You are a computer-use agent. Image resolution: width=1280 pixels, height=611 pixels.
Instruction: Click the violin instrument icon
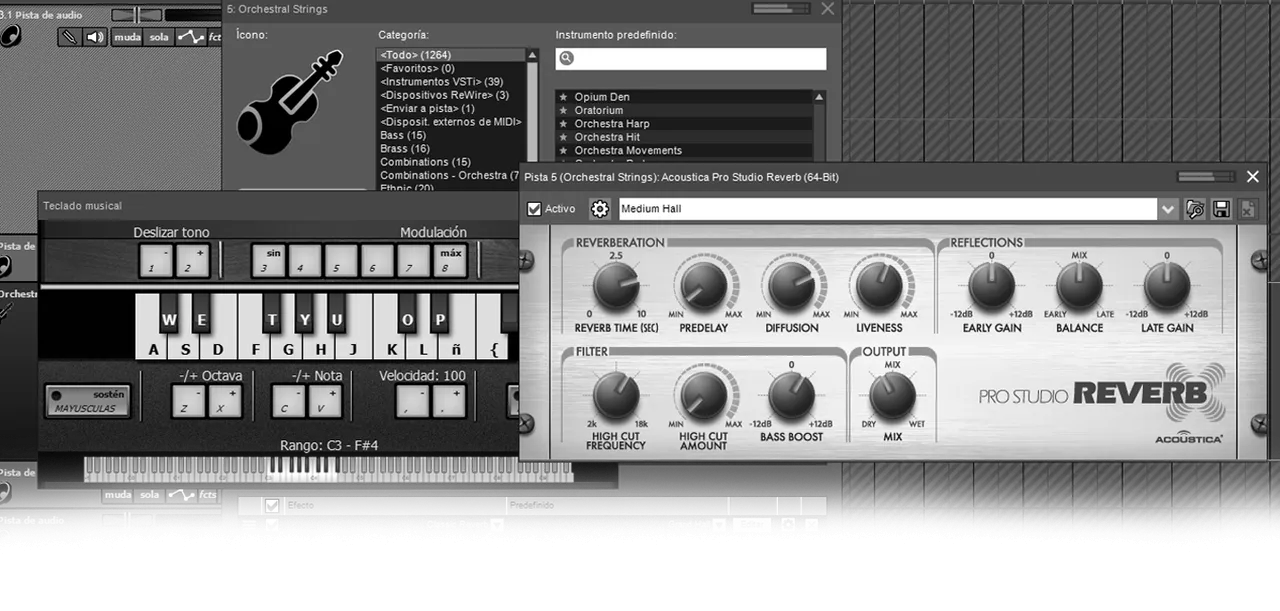290,104
